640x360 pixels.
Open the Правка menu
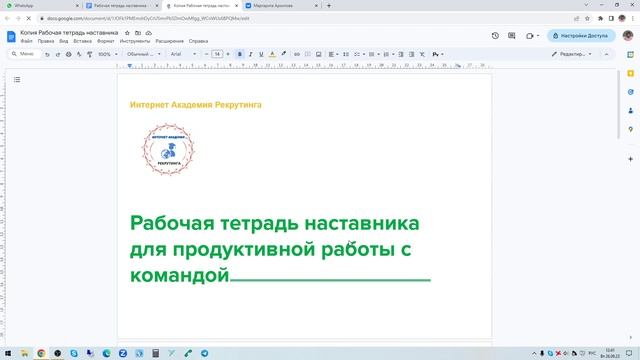[x=46, y=41]
